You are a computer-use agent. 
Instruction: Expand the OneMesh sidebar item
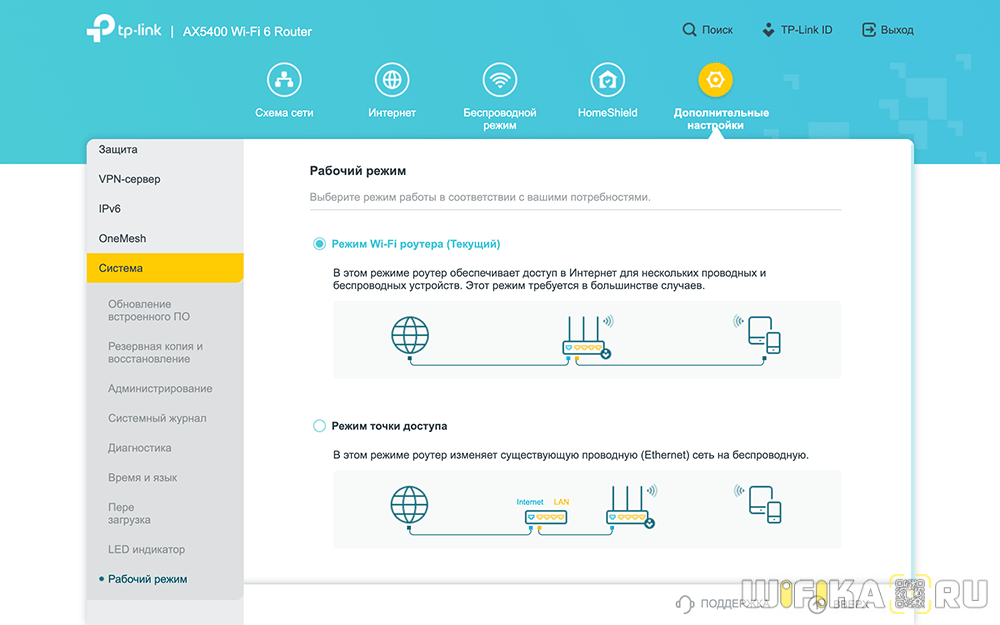click(x=164, y=238)
